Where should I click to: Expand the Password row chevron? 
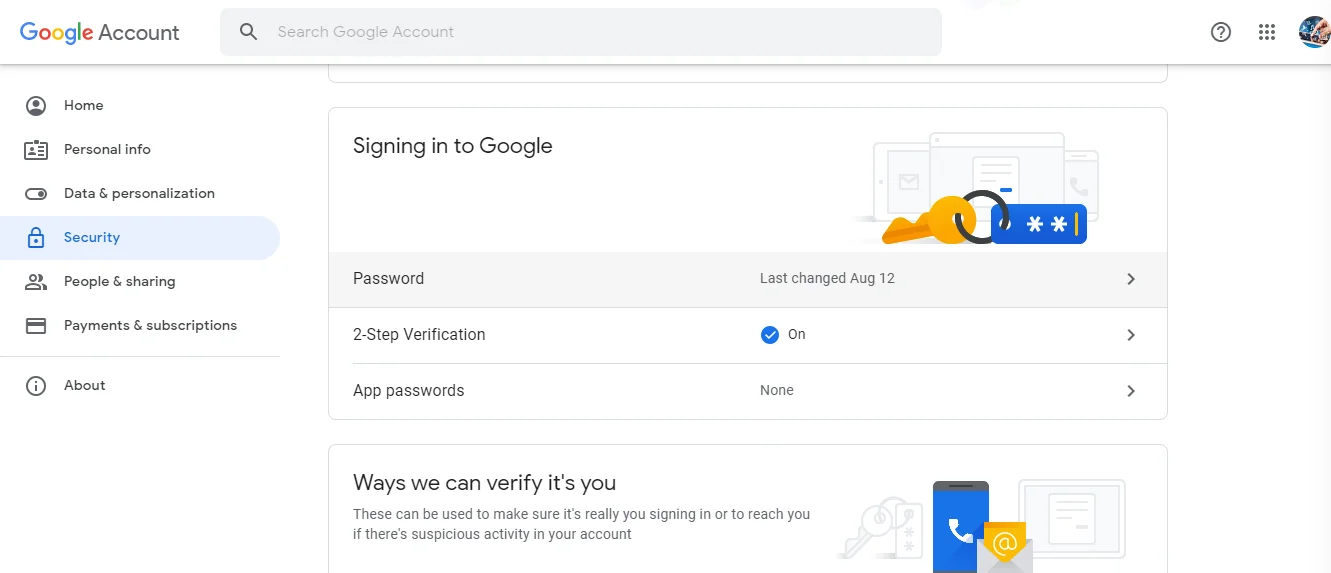click(x=1131, y=279)
